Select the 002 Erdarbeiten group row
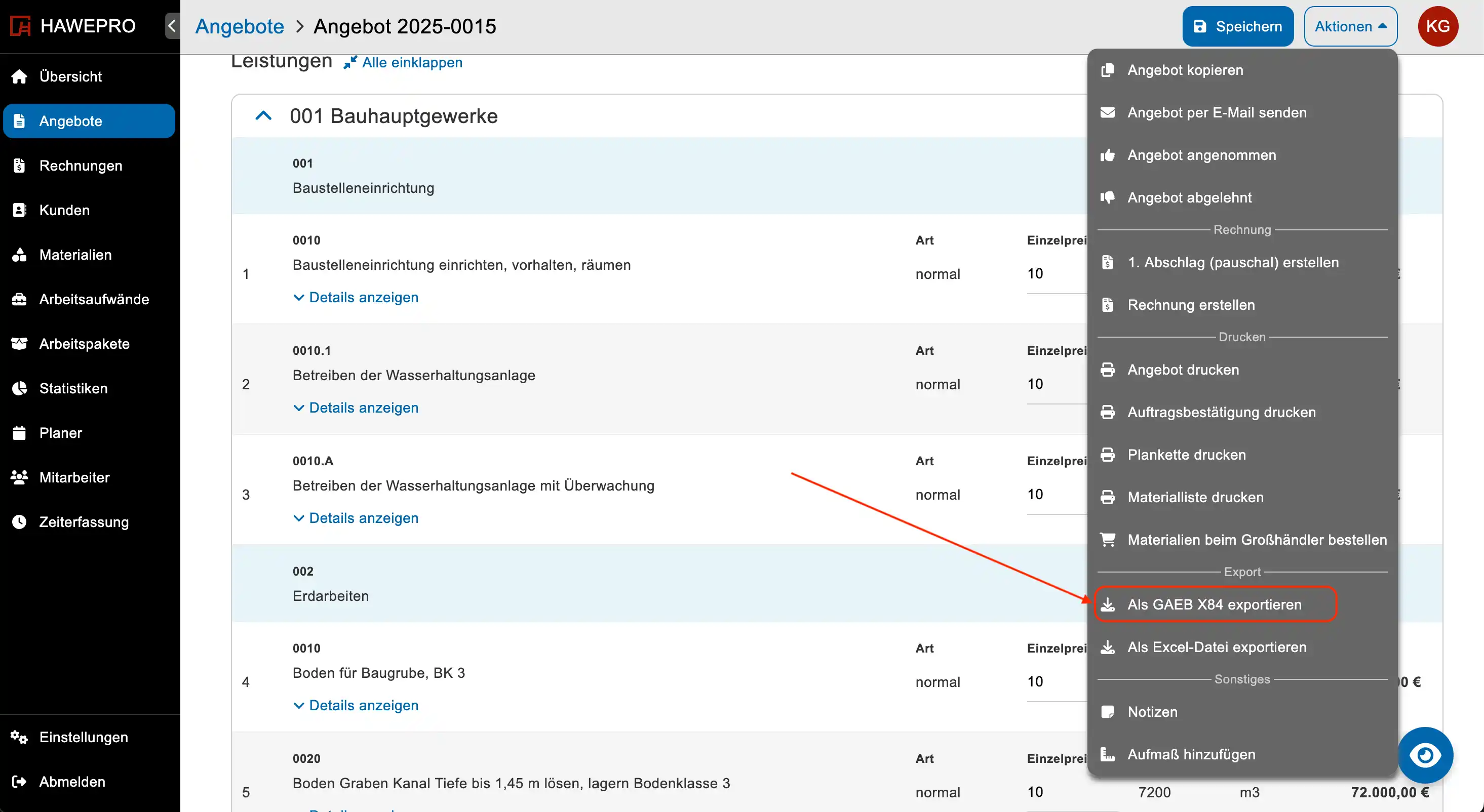The height and width of the screenshot is (812, 1484). pos(659,583)
